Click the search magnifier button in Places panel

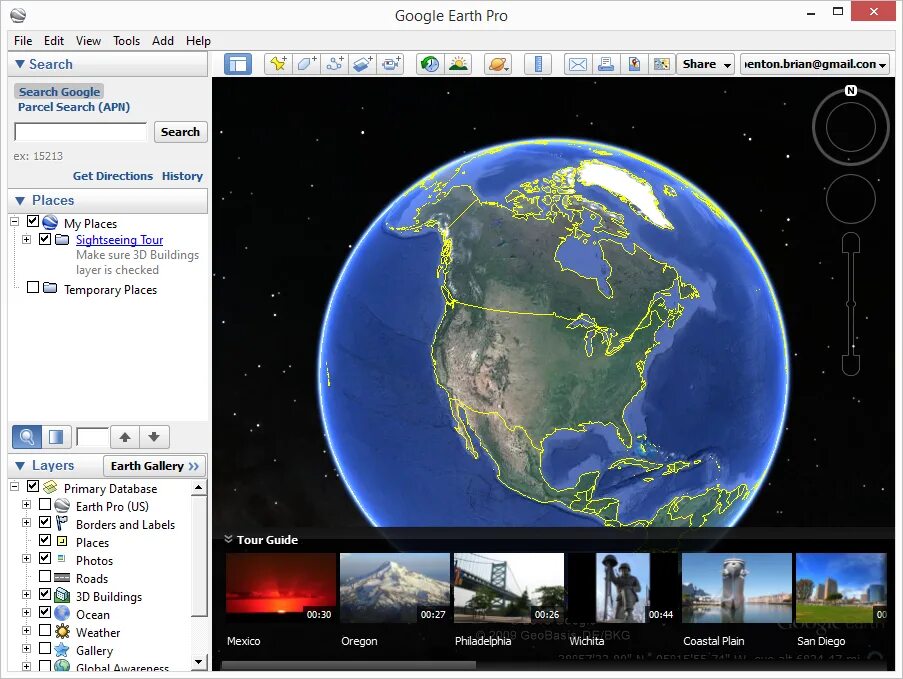(26, 437)
